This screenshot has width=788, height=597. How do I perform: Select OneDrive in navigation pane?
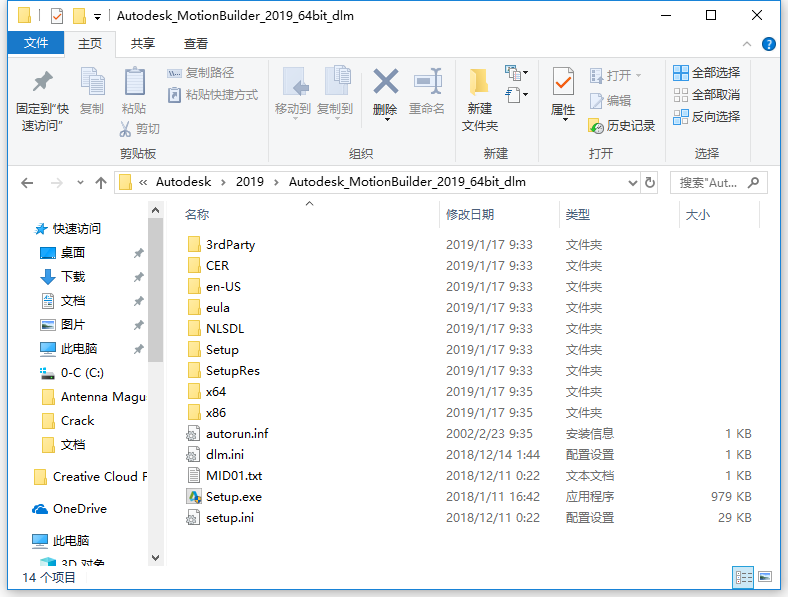click(70, 509)
